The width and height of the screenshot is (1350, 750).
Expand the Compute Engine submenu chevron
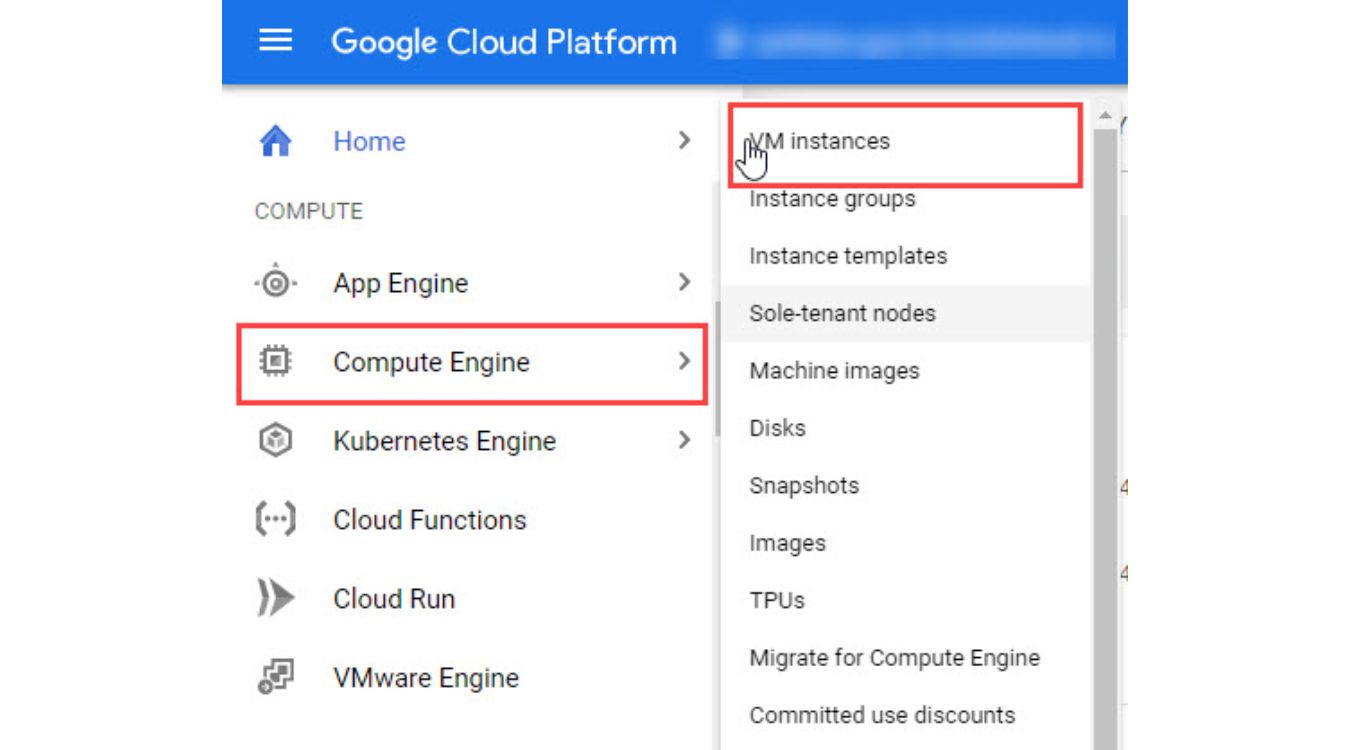[x=684, y=361]
